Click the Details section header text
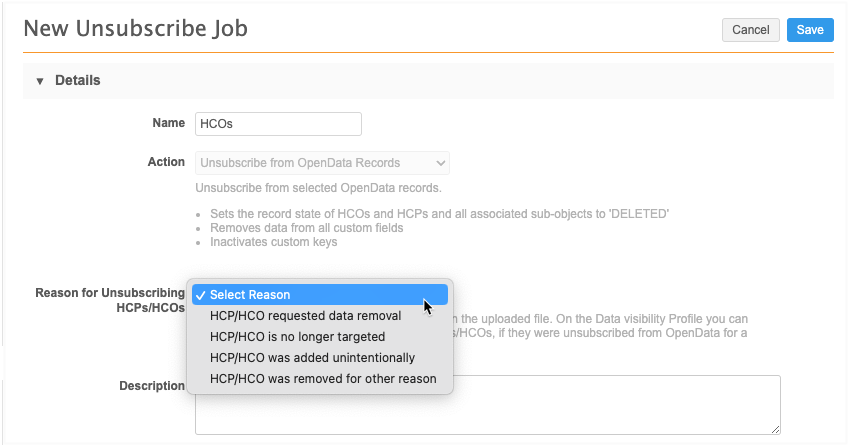The image size is (850, 447). 78,80
